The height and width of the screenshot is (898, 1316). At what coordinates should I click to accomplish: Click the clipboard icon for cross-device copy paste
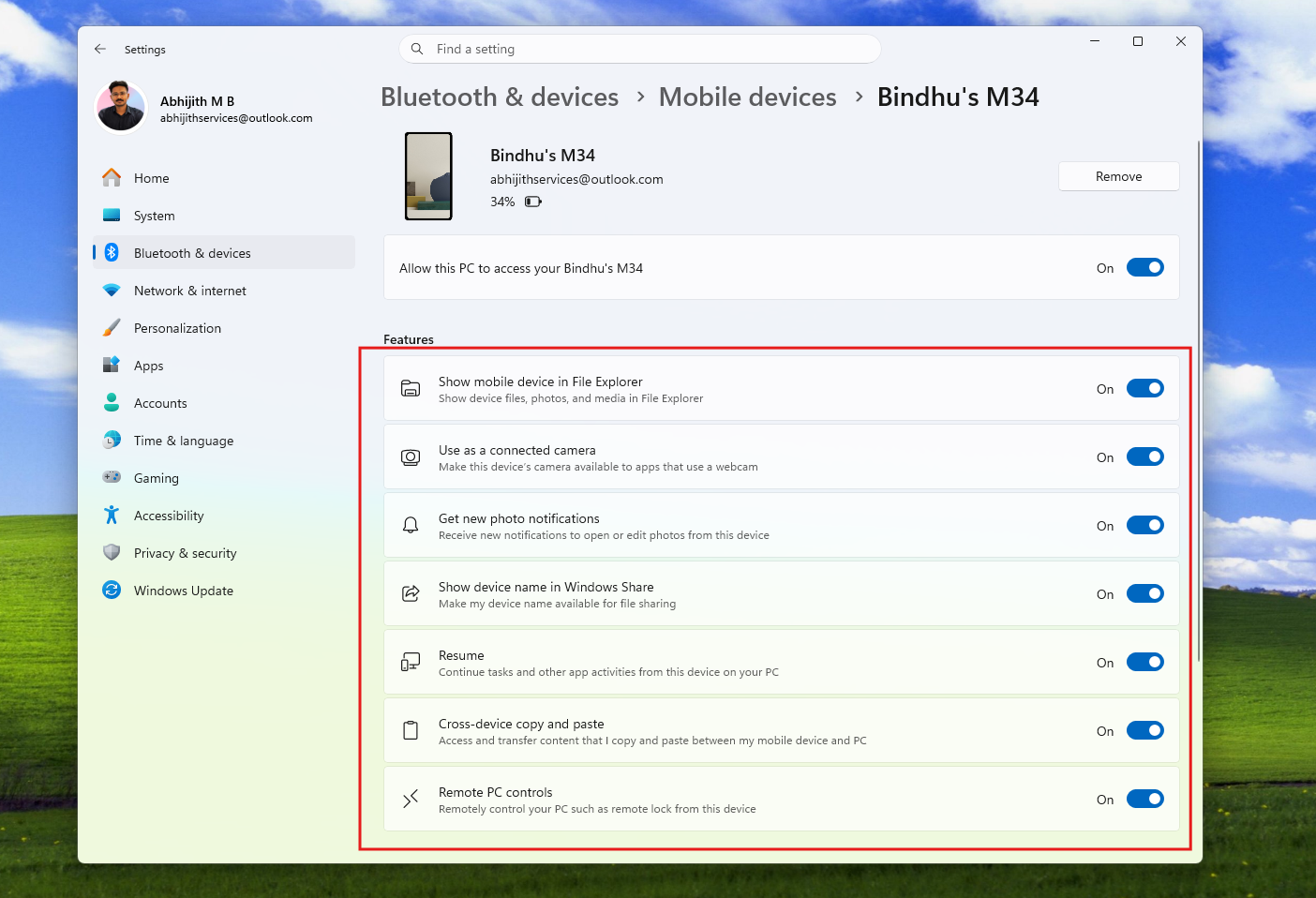tap(411, 729)
